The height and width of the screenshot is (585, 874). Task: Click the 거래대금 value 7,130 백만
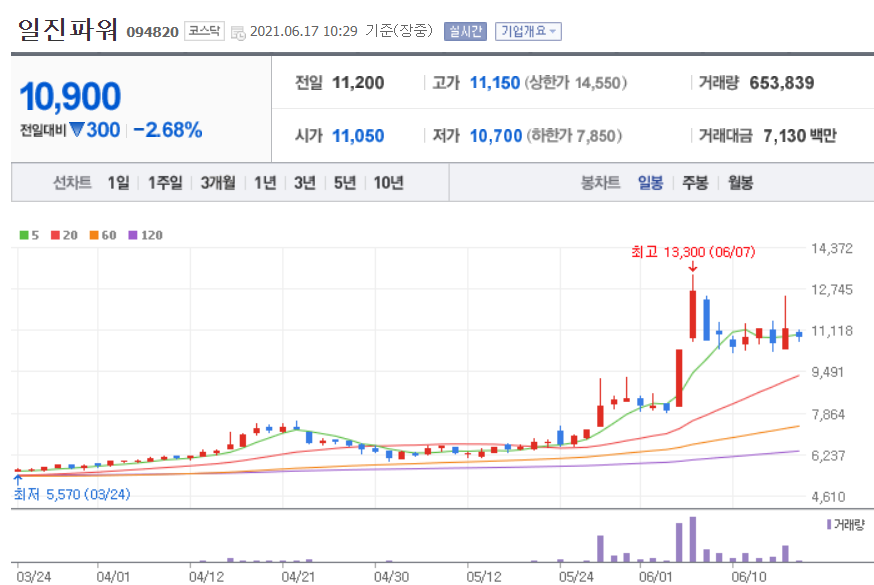800,136
